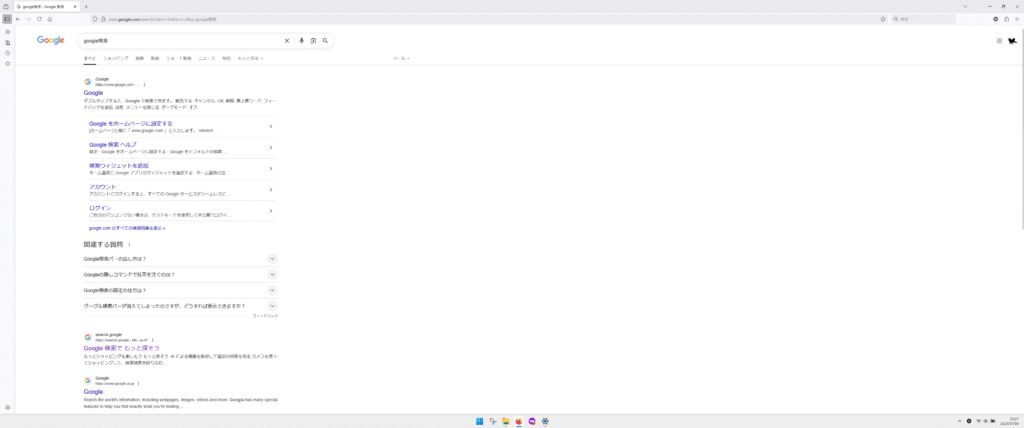The width and height of the screenshot is (1024, 428).
Task: Open the アカウント sitelink
Action: (103, 187)
